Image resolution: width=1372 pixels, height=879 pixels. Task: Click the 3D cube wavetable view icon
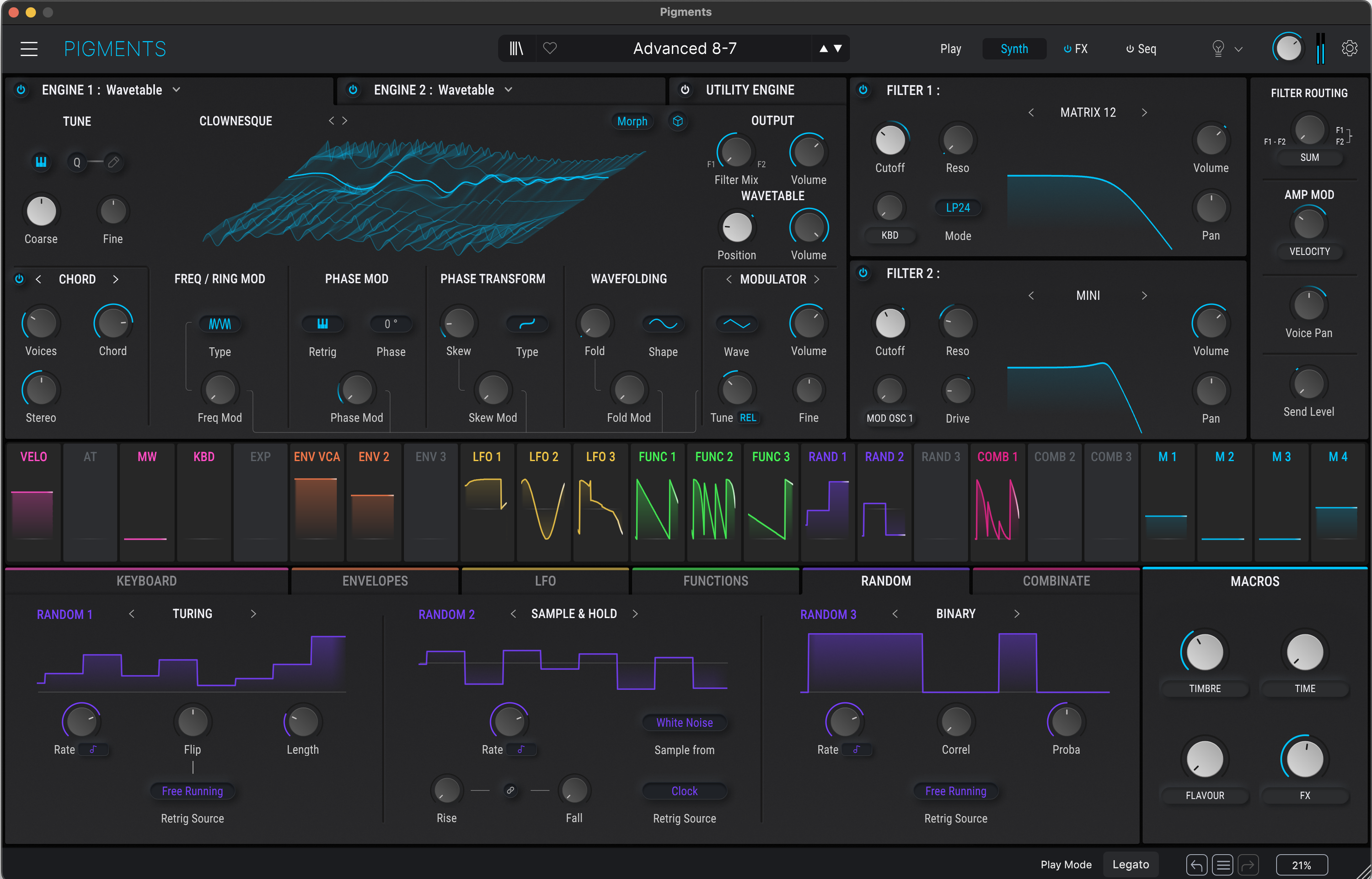click(678, 121)
